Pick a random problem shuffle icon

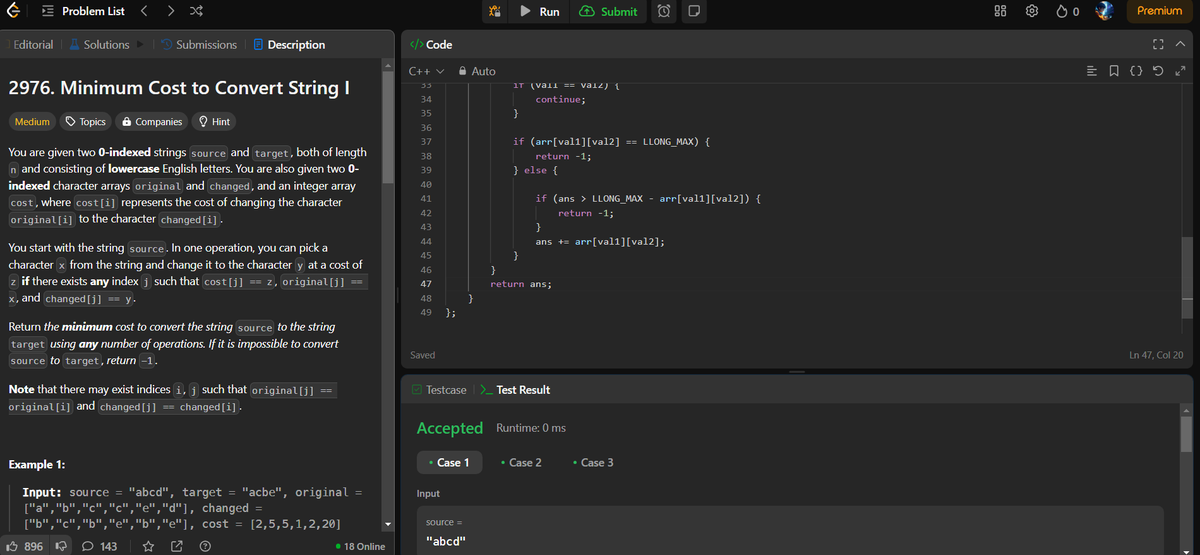coord(197,11)
